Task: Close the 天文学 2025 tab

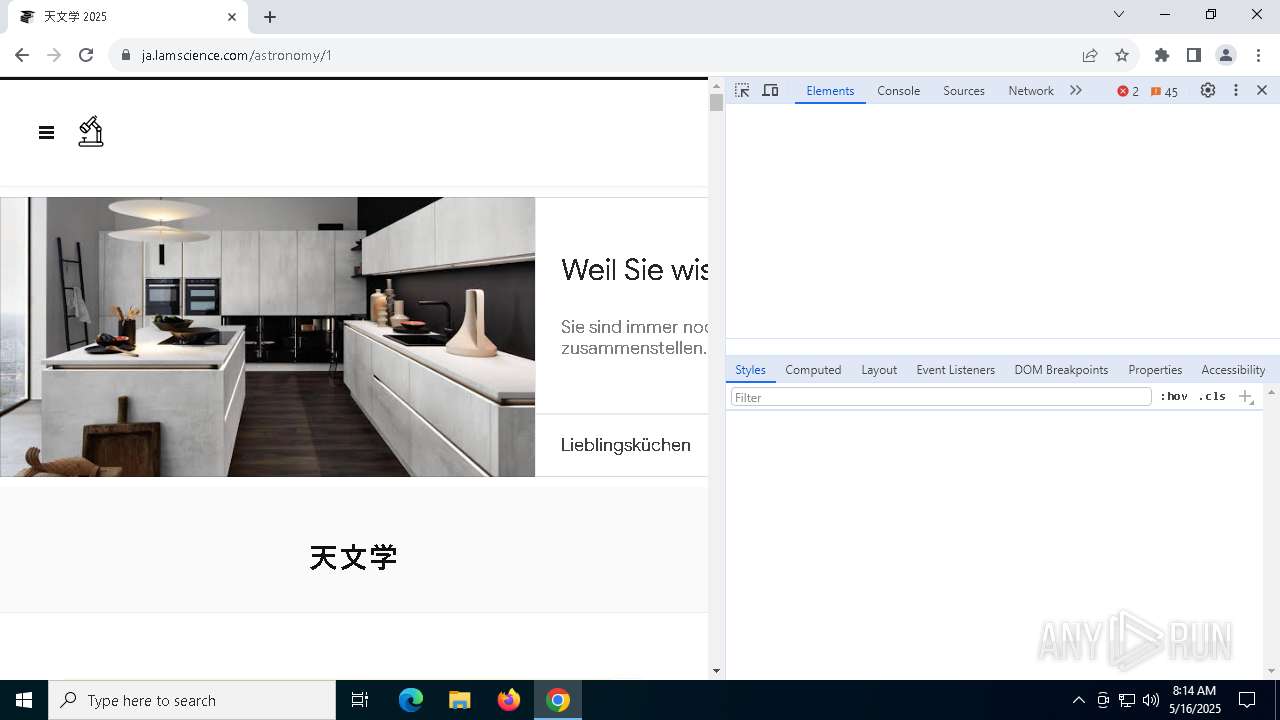Action: [232, 17]
